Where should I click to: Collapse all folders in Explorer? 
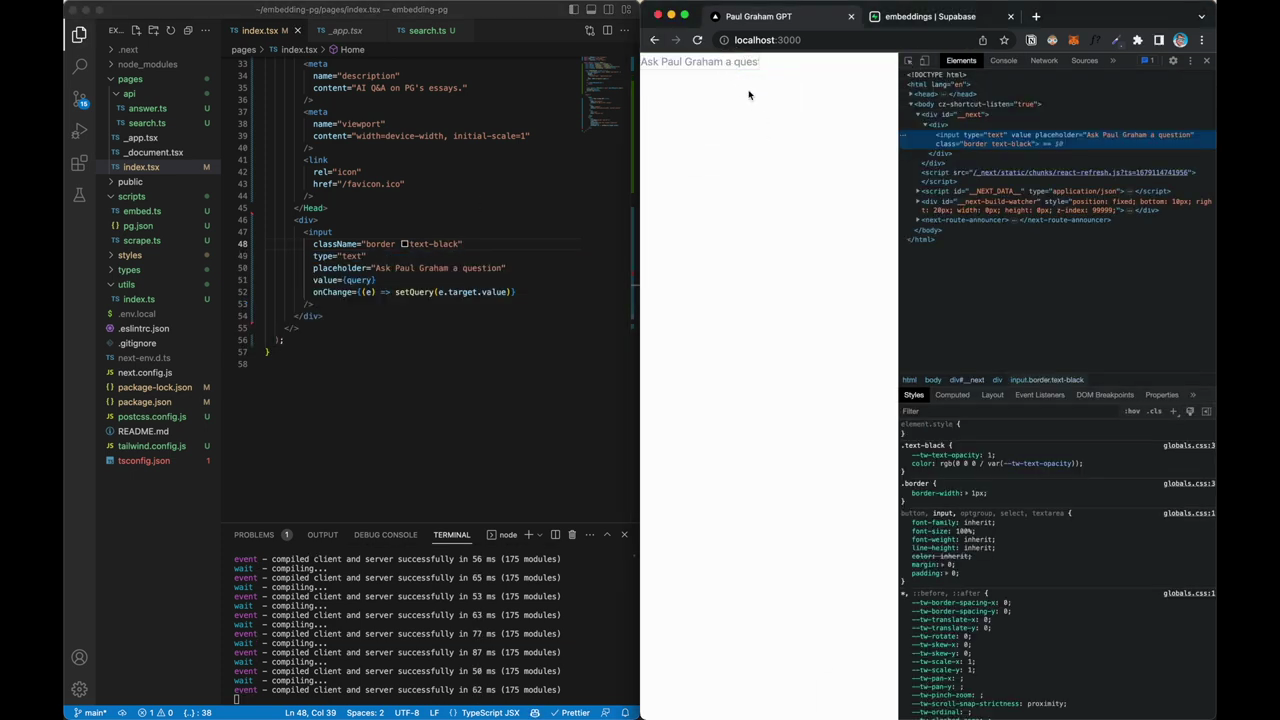(x=187, y=31)
